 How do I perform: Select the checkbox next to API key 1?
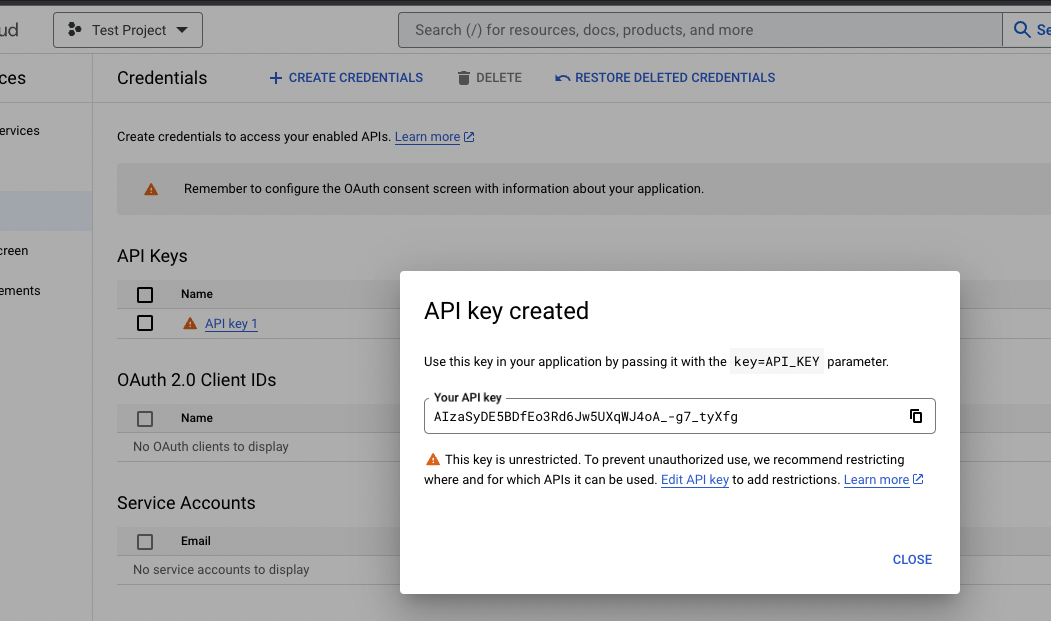(x=145, y=323)
